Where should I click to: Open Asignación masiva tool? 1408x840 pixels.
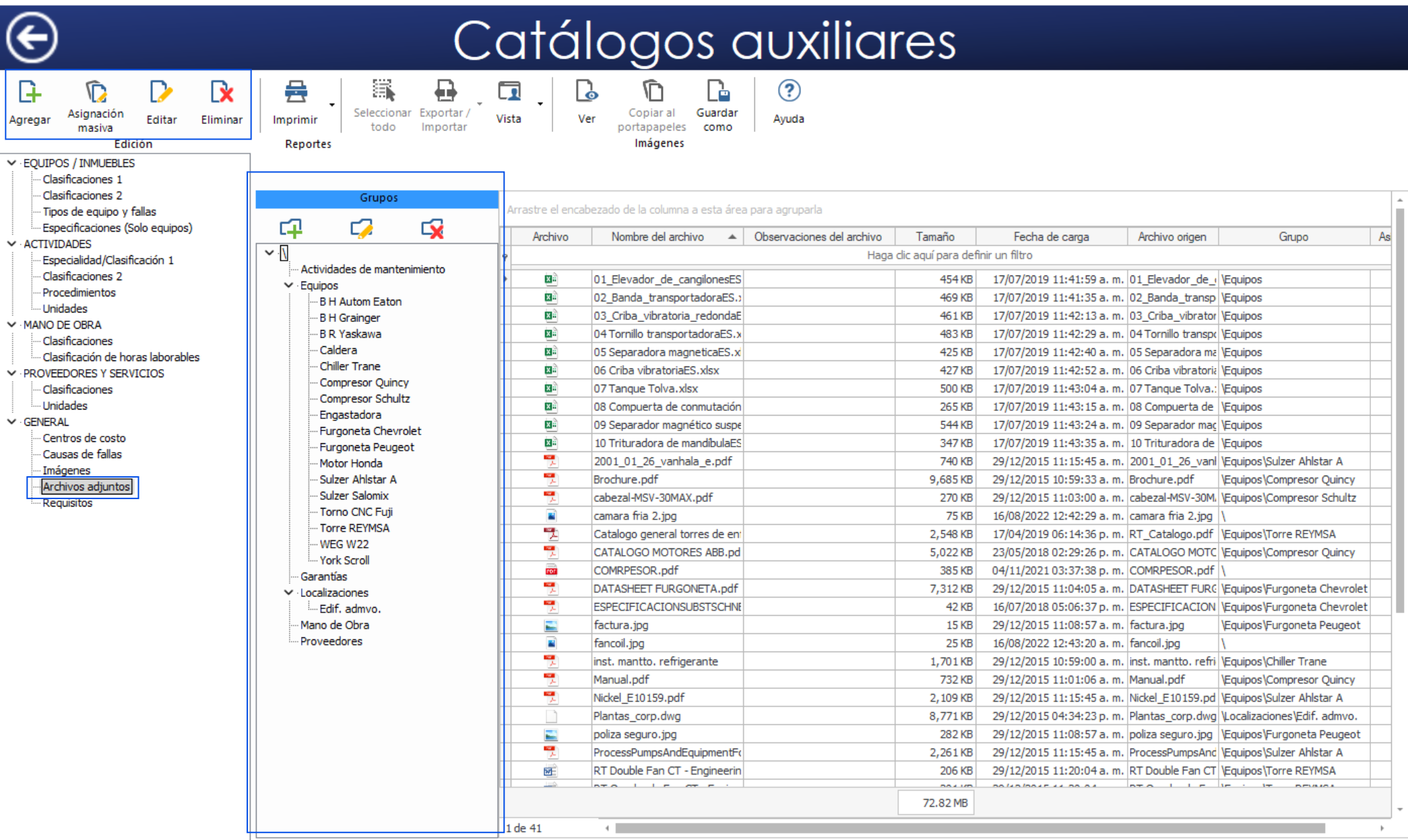[x=96, y=92]
